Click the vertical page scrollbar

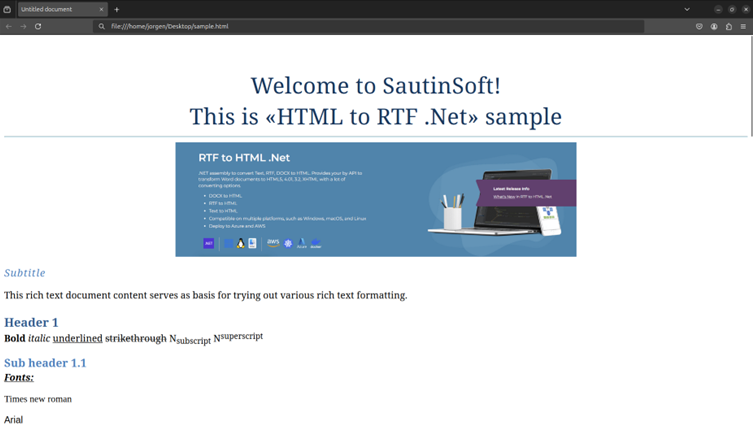click(751, 86)
